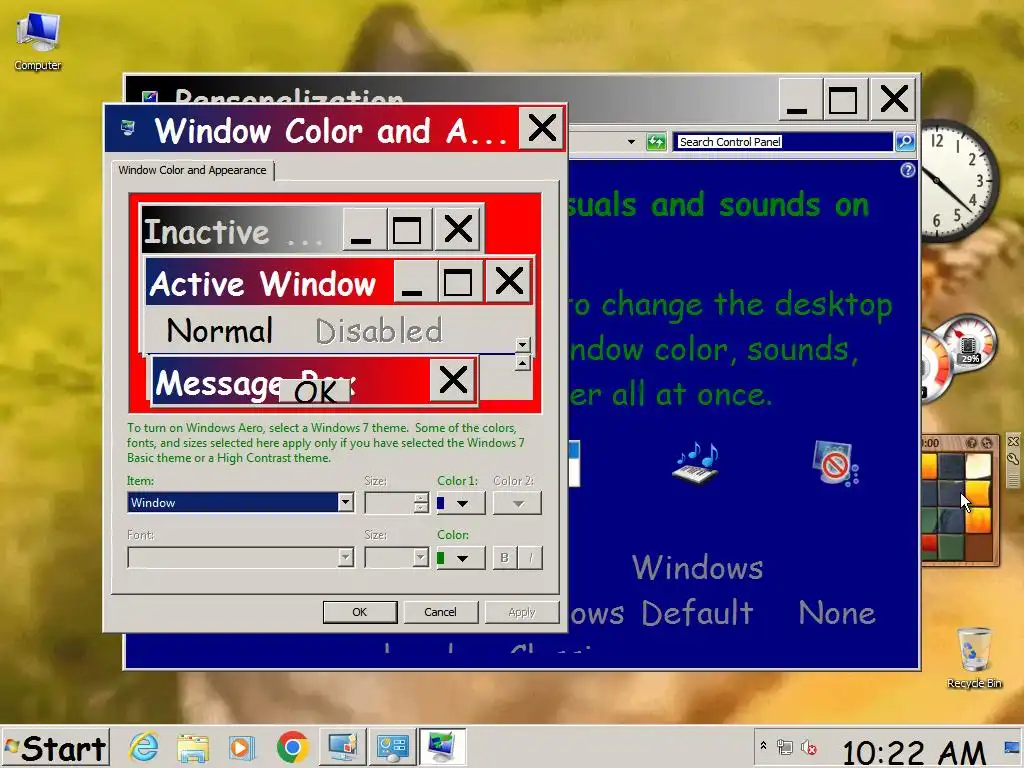Open the Sounds music-notes icon
This screenshot has height=768, width=1024.
pos(696,463)
